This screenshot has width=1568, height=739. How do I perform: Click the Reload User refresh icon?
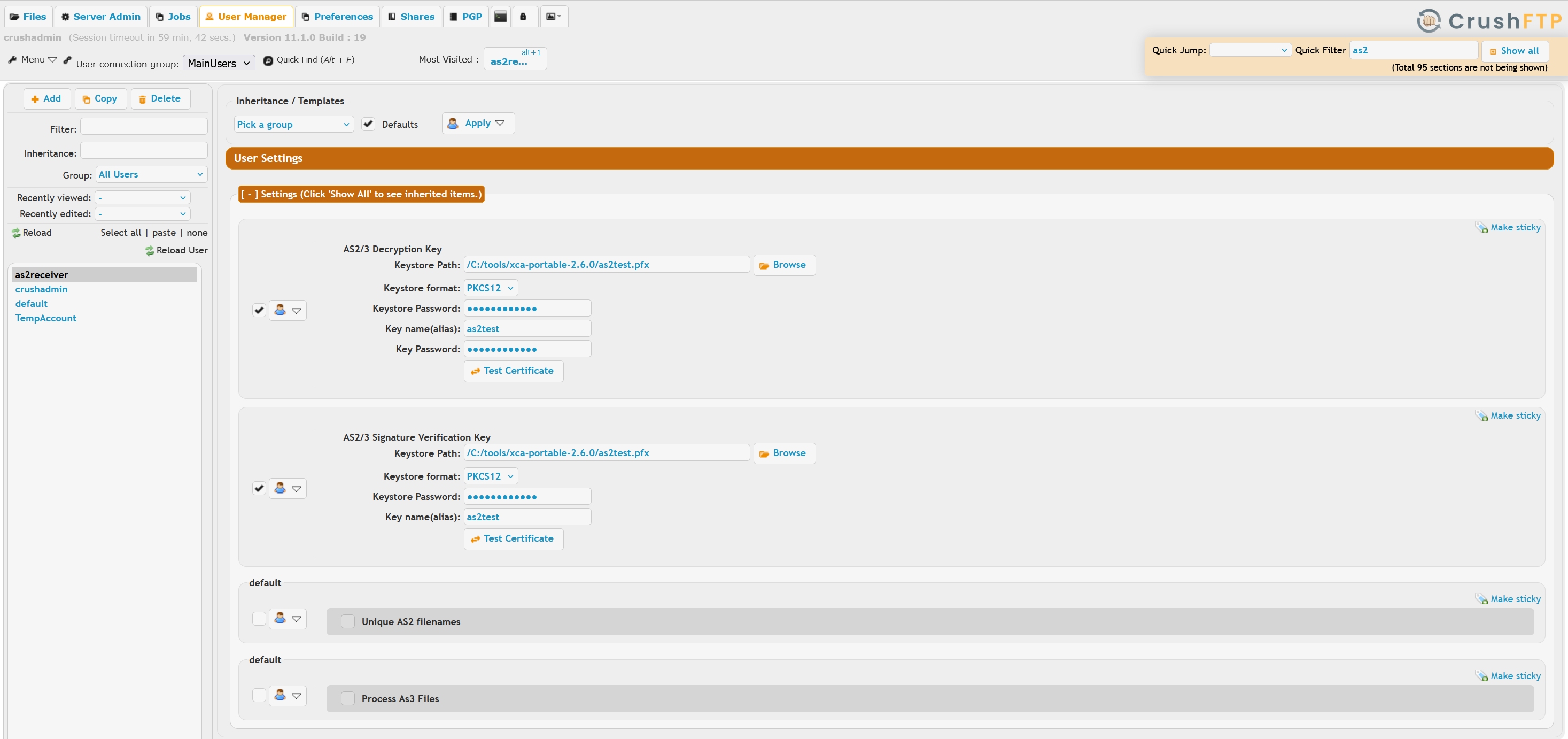tap(149, 250)
